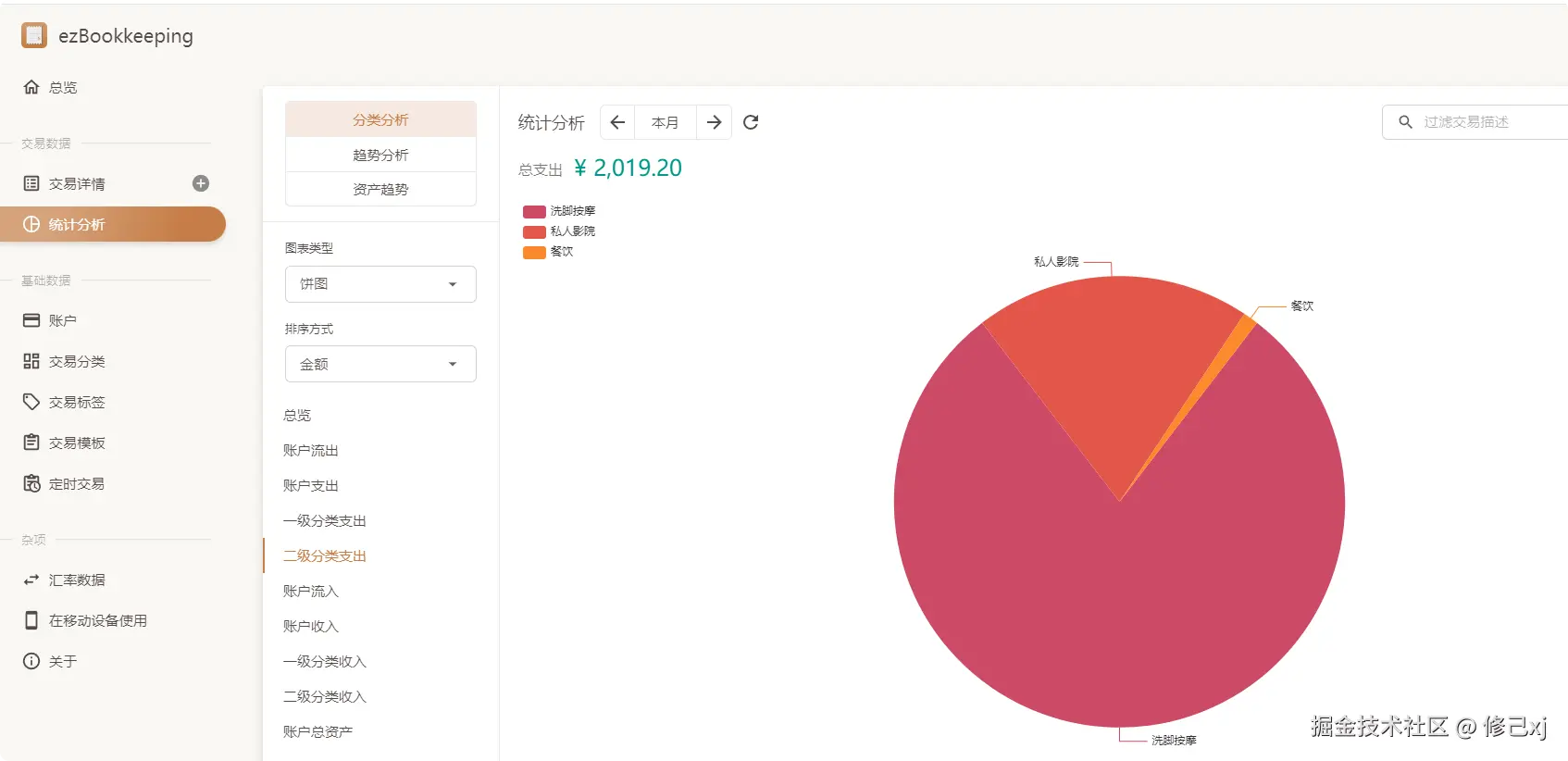Viewport: 1568px width, 761px height.
Task: Go to previous month with left arrow
Action: tap(617, 122)
